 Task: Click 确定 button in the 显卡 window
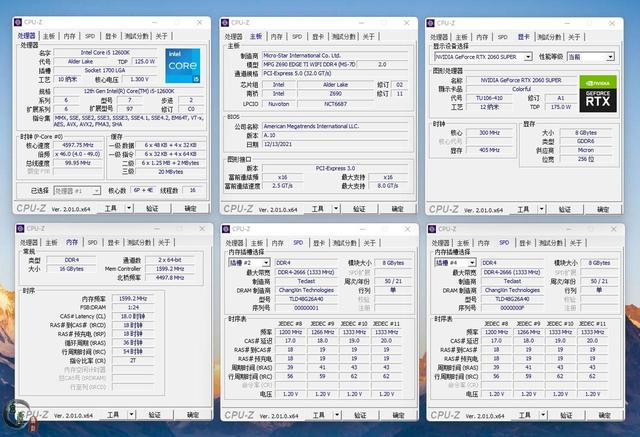point(603,209)
